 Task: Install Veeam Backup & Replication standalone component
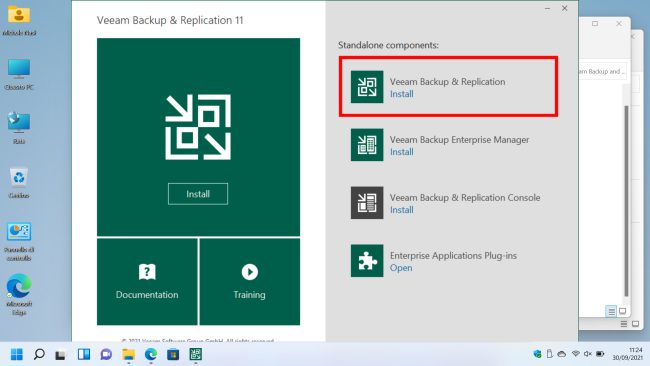401,94
